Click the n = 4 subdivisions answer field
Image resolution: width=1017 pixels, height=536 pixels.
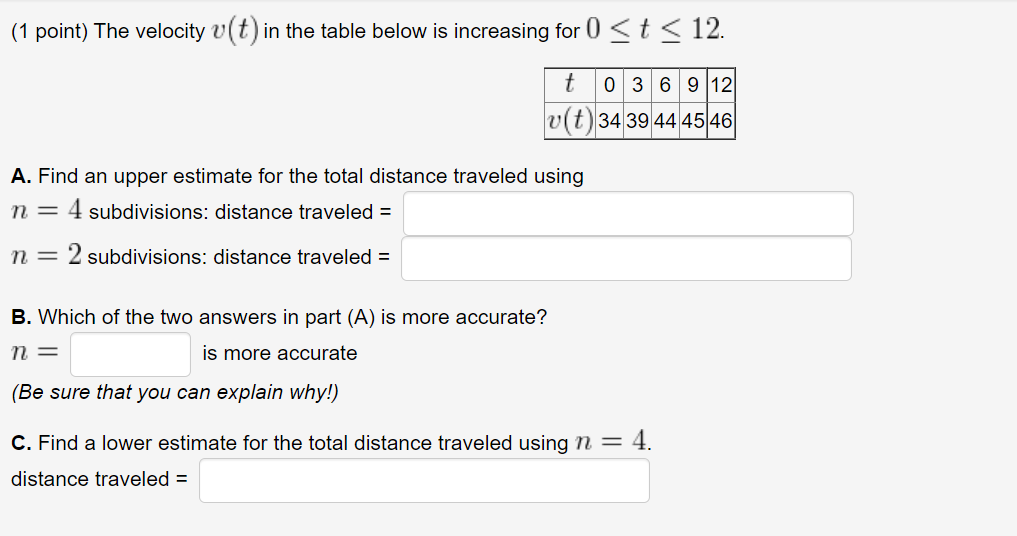pos(628,213)
